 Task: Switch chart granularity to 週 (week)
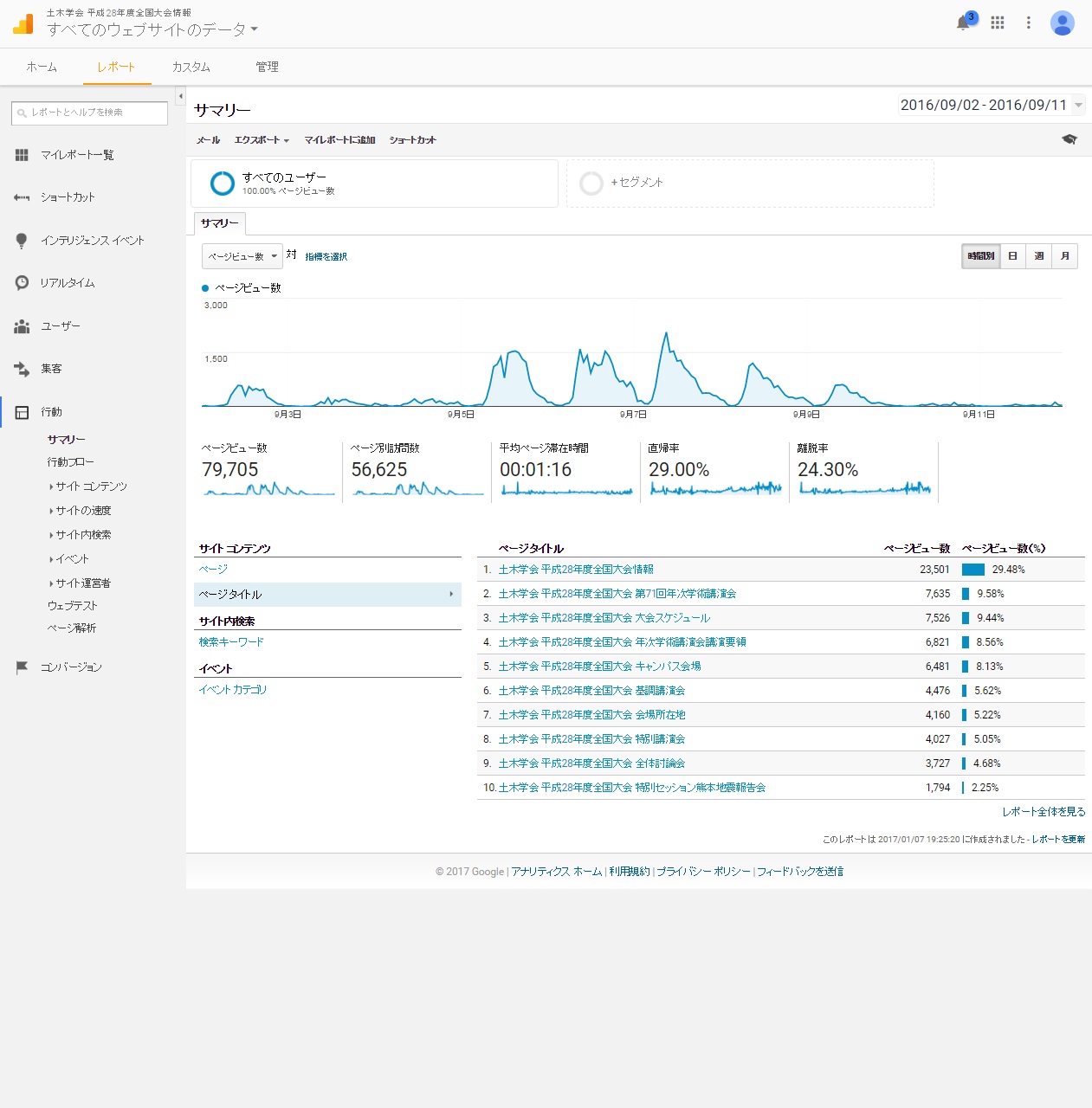pos(1038,256)
